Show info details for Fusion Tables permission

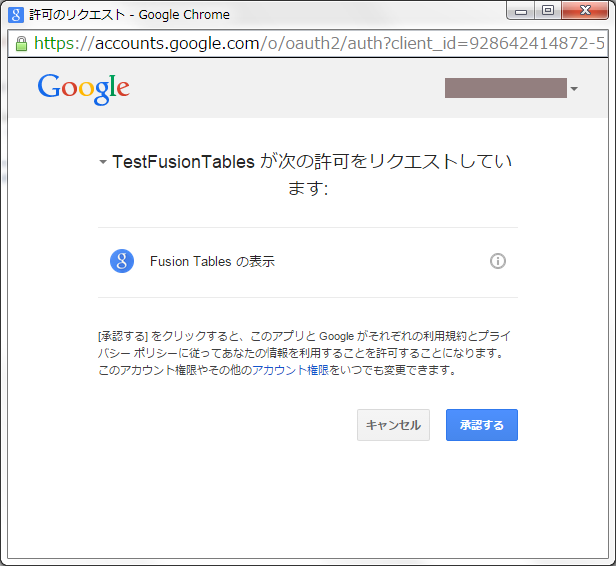(498, 261)
